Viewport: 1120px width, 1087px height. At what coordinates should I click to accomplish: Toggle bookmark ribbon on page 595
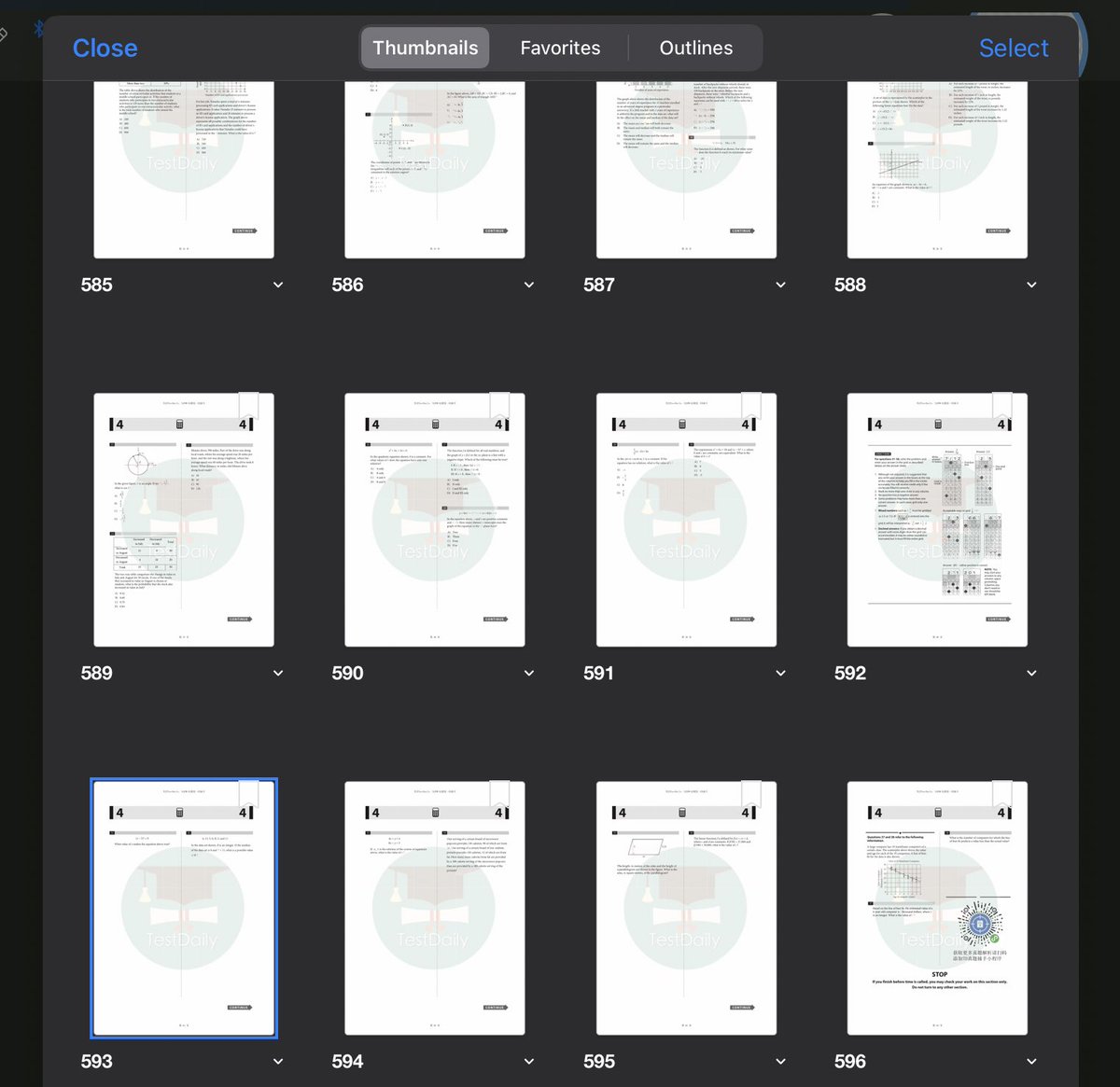(x=750, y=794)
